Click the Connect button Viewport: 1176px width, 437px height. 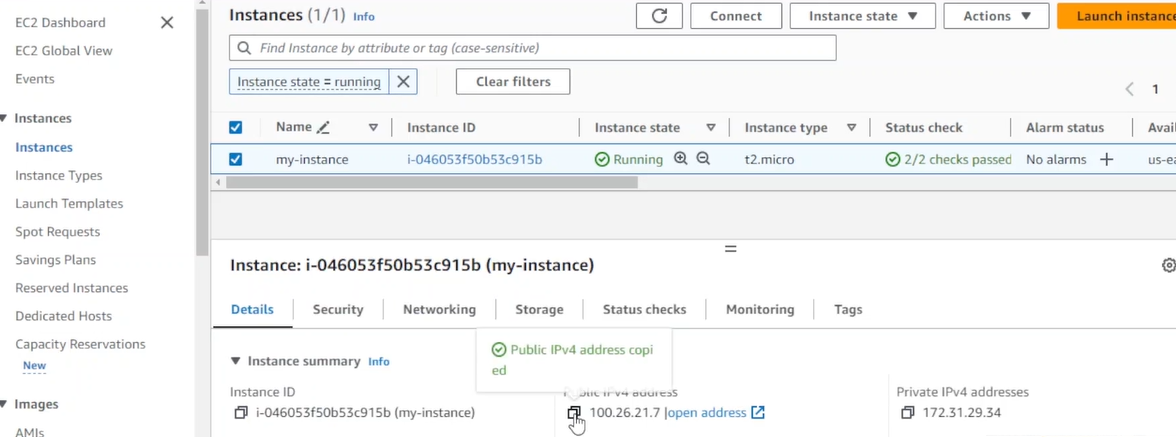point(736,16)
